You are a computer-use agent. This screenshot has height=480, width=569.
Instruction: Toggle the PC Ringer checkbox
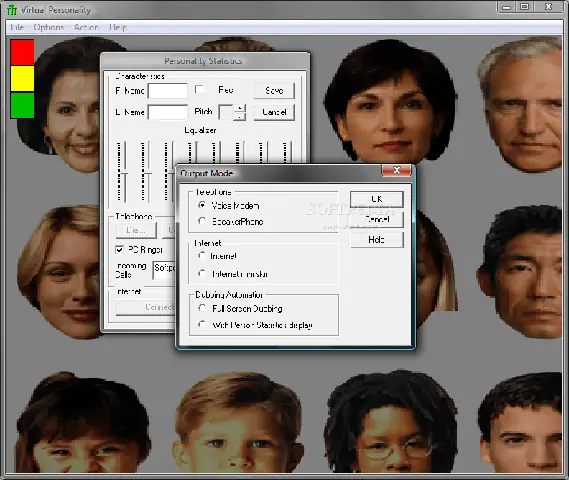[119, 250]
